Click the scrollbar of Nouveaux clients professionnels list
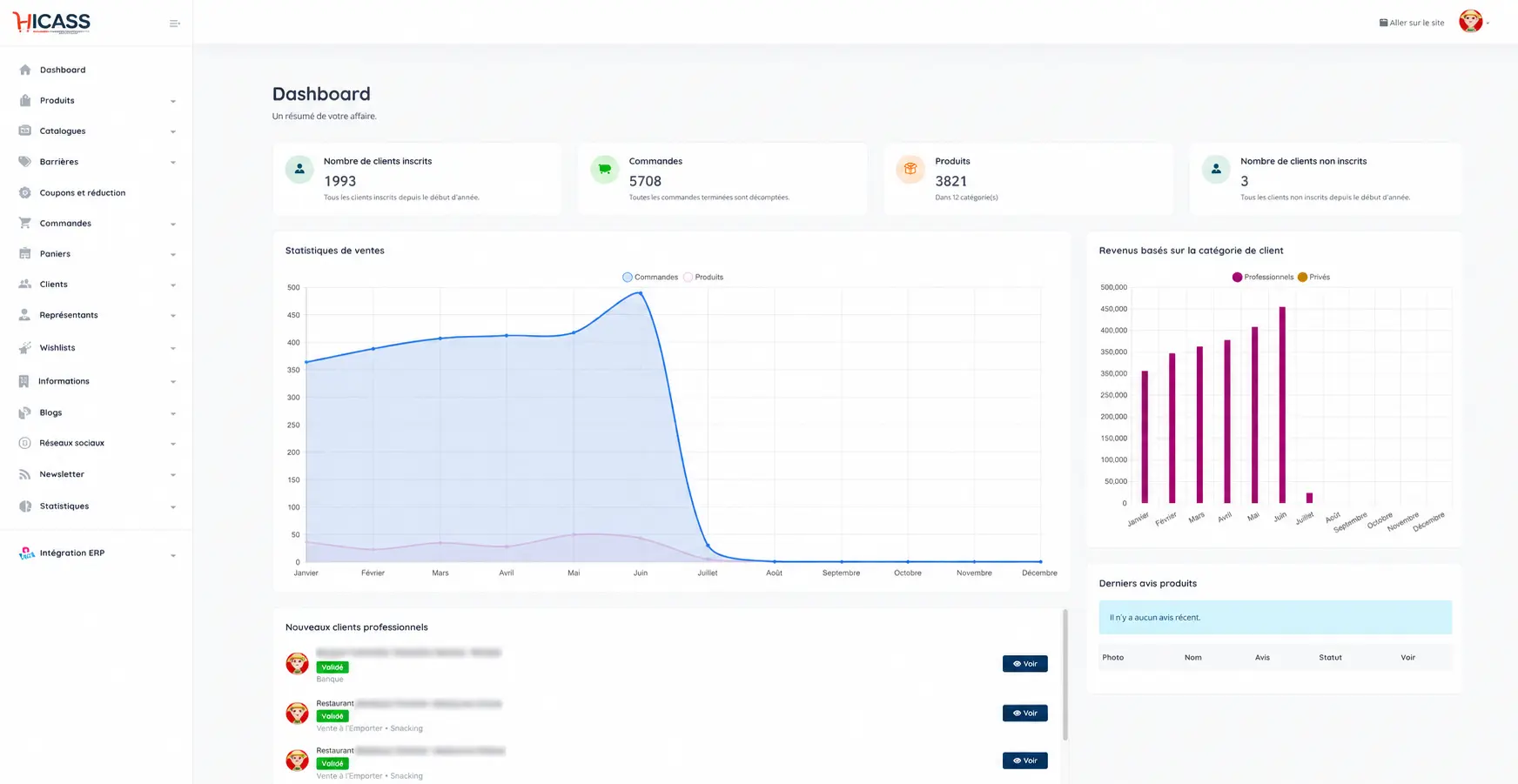Screen dimensions: 1518x784 pyautogui.click(x=1065, y=674)
